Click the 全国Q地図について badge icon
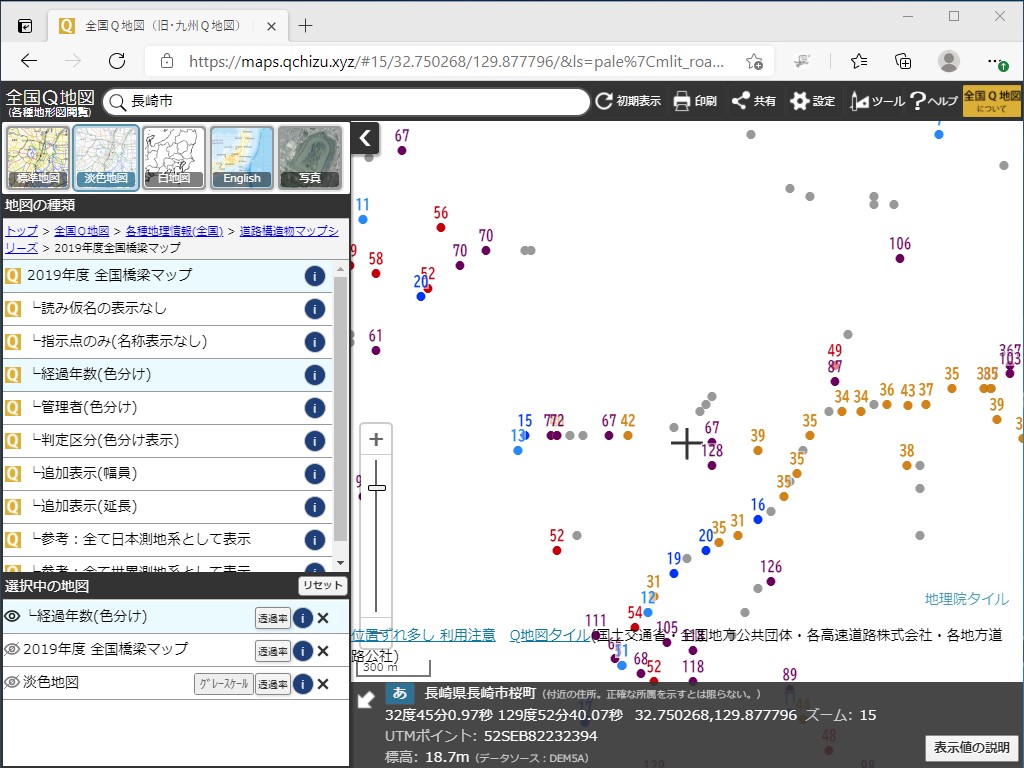Screen dimensions: 1024x768 991,101
